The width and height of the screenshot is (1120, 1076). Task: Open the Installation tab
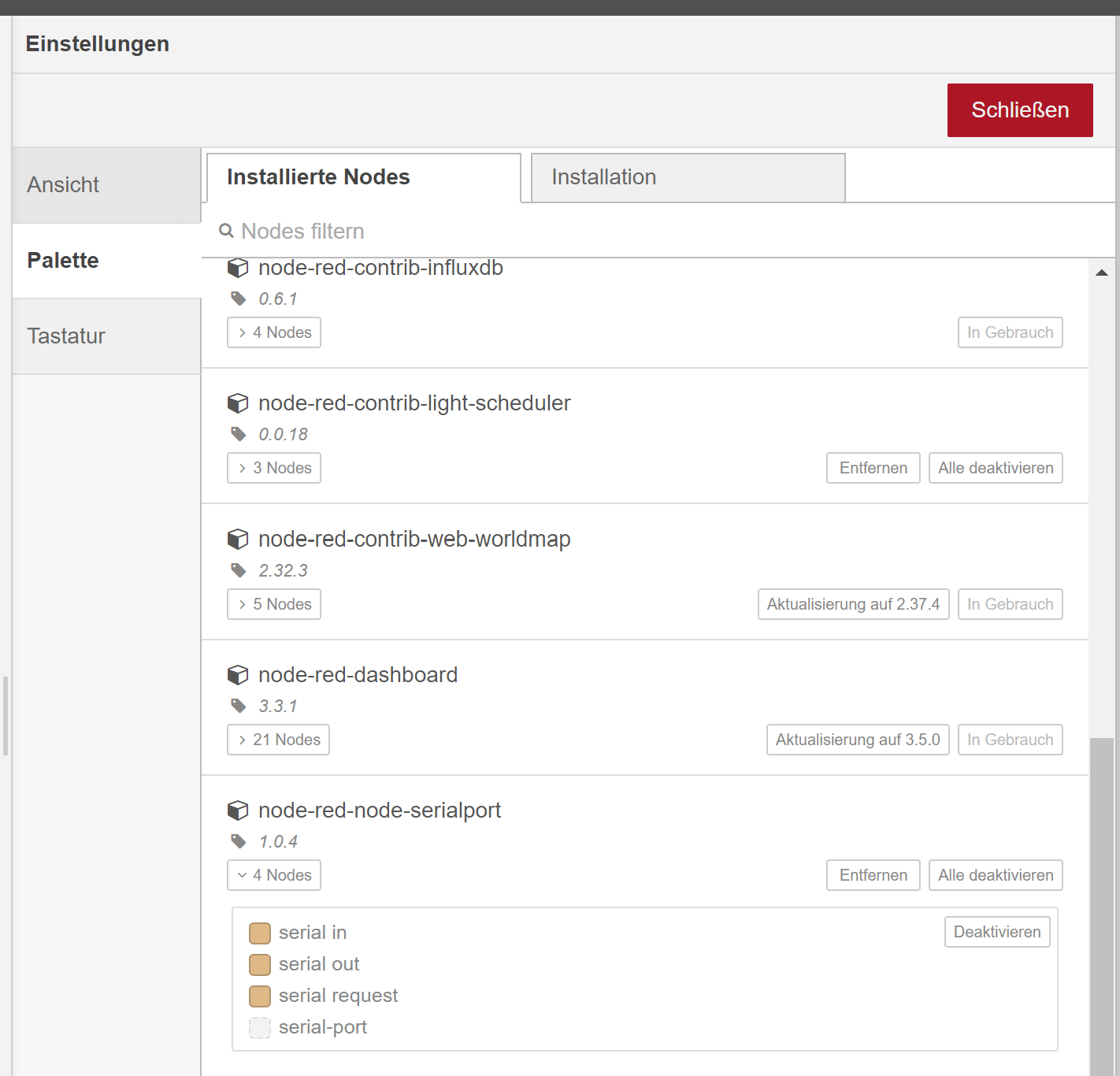click(688, 177)
